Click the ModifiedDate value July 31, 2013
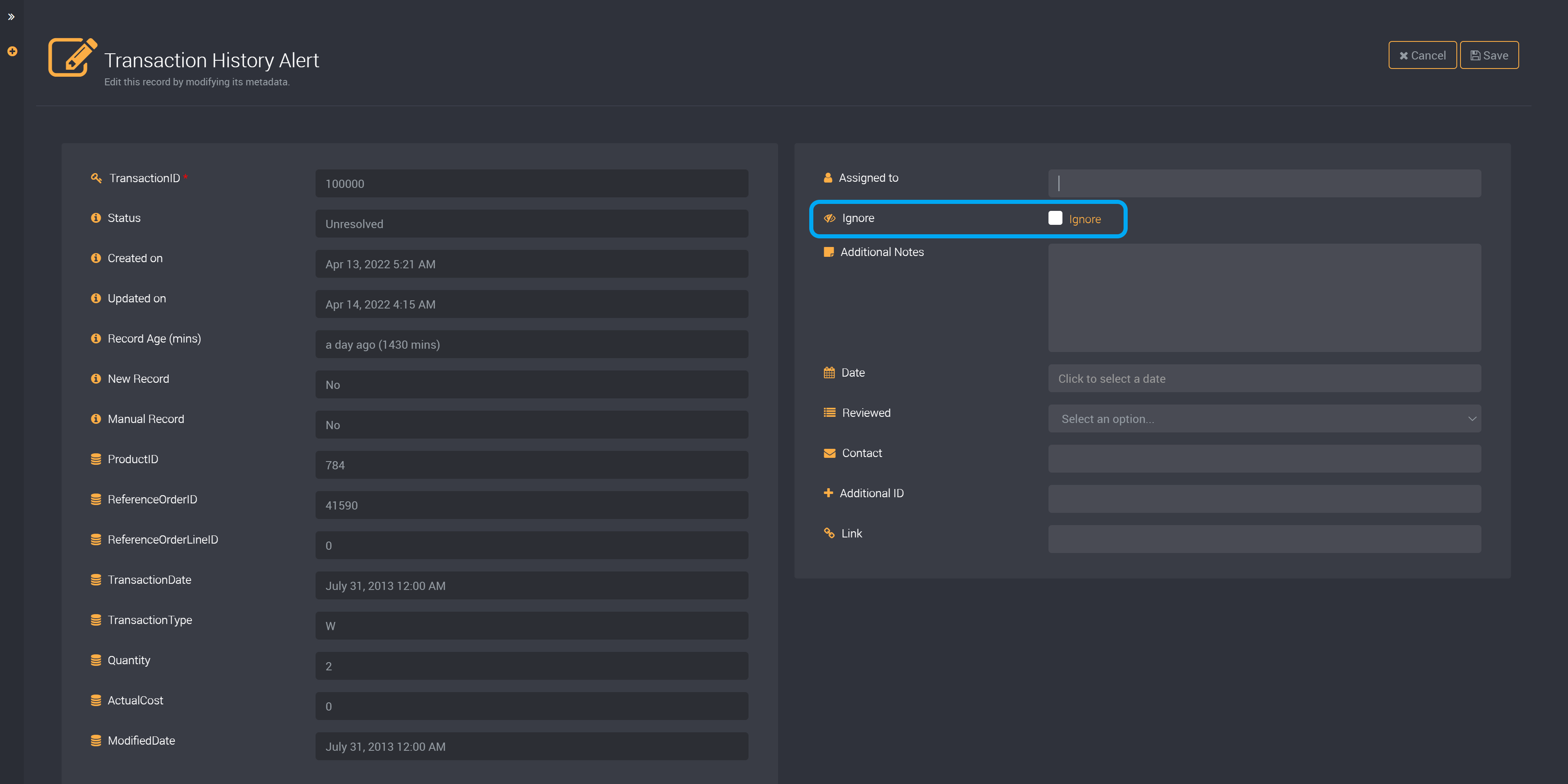 pyautogui.click(x=531, y=746)
